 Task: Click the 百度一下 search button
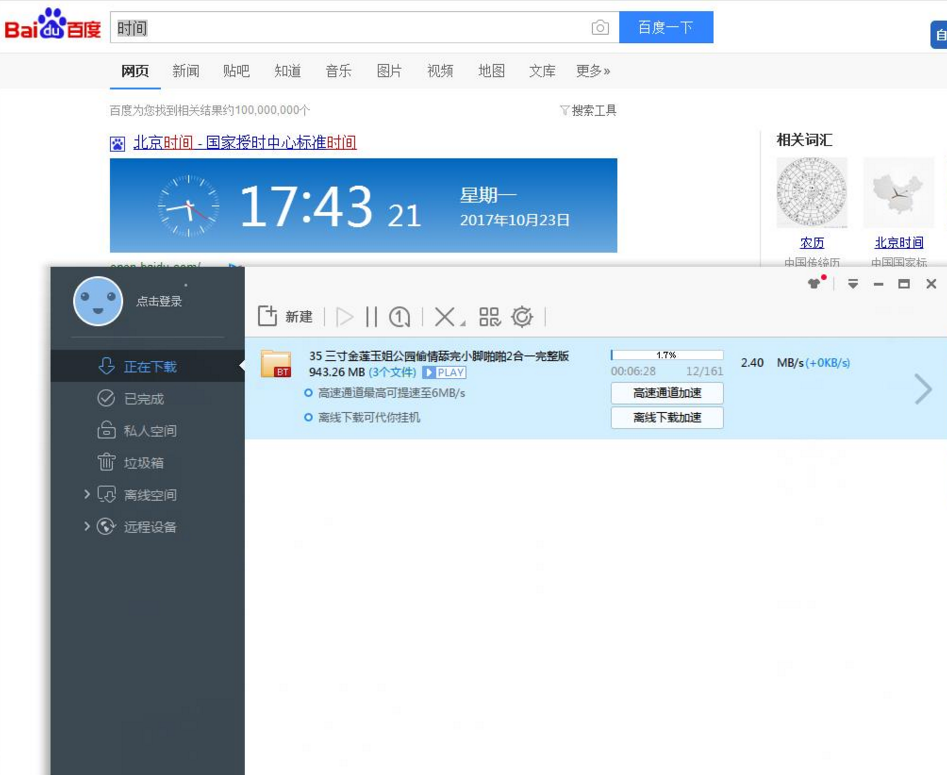point(666,27)
